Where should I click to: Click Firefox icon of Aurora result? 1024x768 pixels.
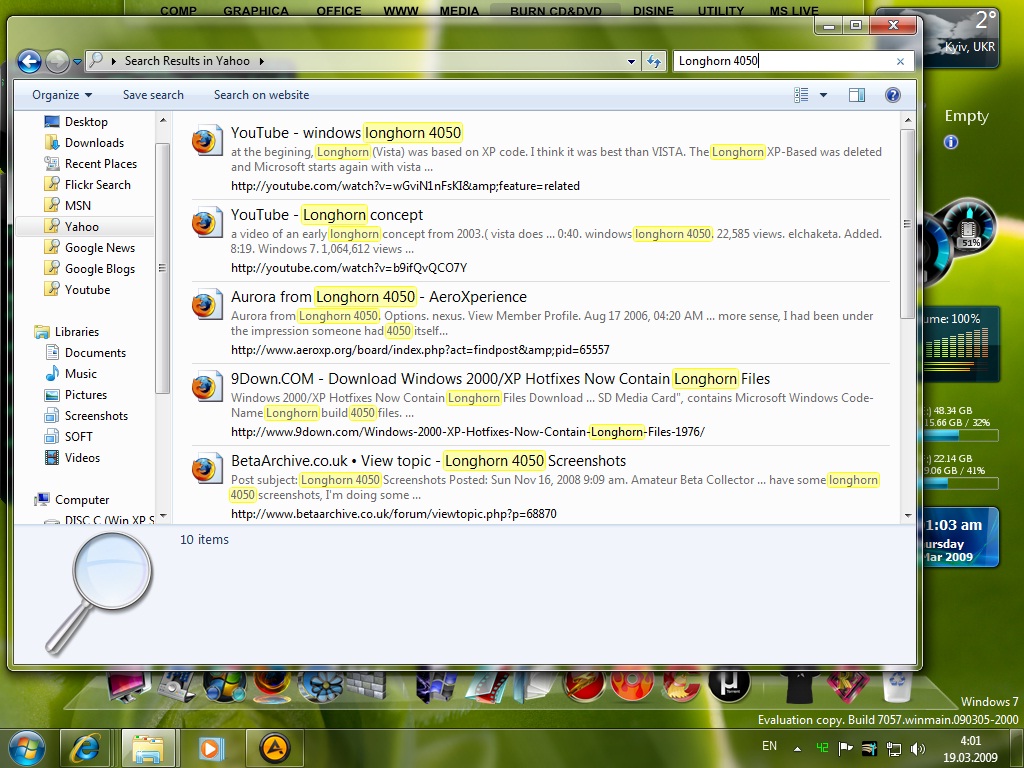tap(207, 305)
